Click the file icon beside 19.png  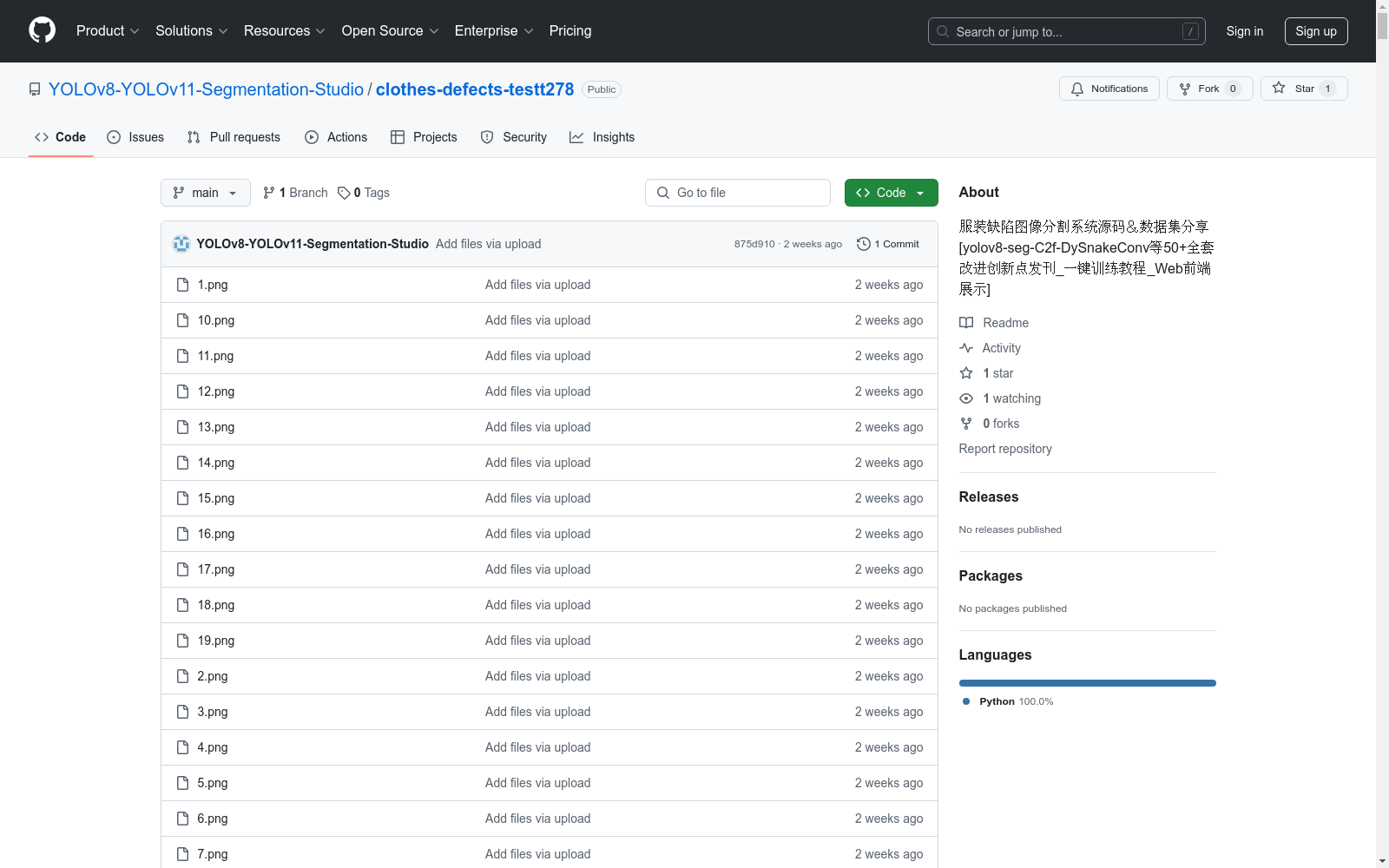pyautogui.click(x=182, y=641)
